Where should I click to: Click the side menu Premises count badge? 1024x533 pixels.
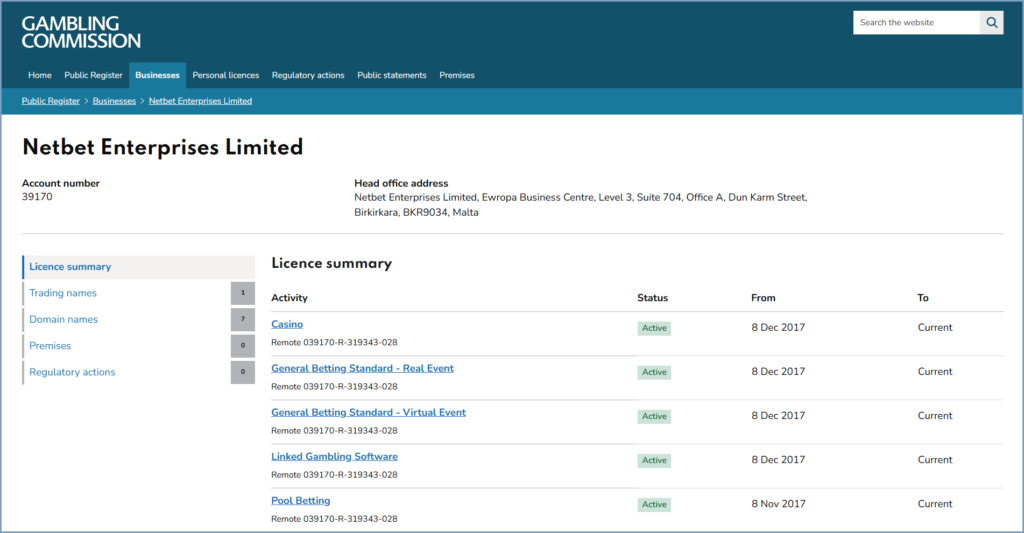click(x=243, y=346)
